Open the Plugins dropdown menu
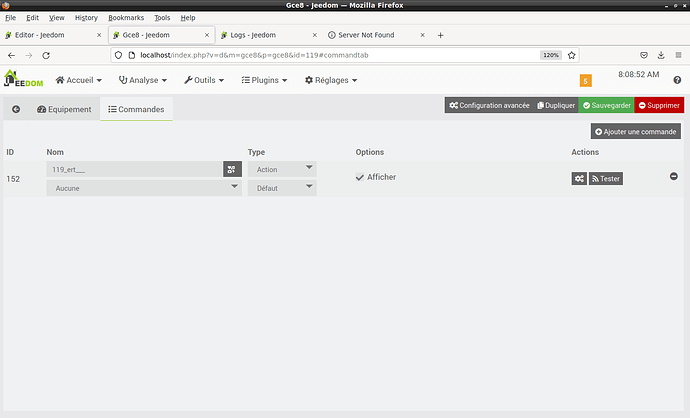 pos(264,80)
